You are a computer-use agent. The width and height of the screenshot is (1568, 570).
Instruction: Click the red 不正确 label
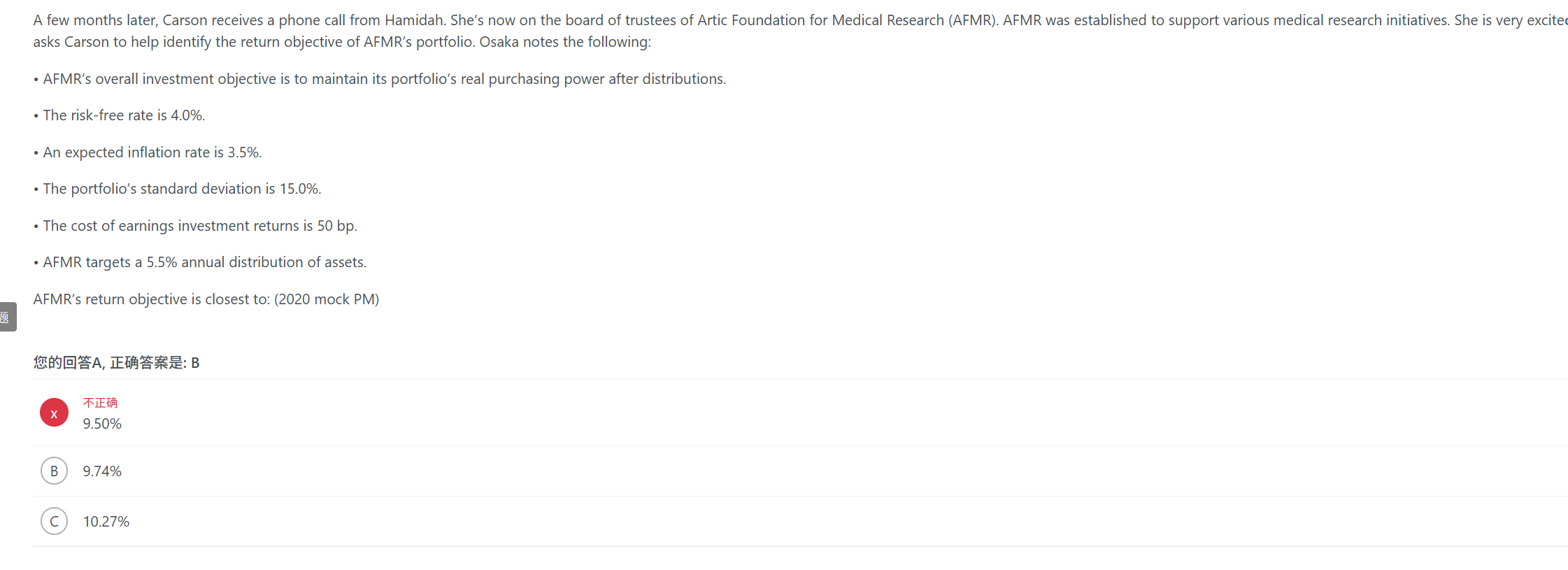pos(100,403)
